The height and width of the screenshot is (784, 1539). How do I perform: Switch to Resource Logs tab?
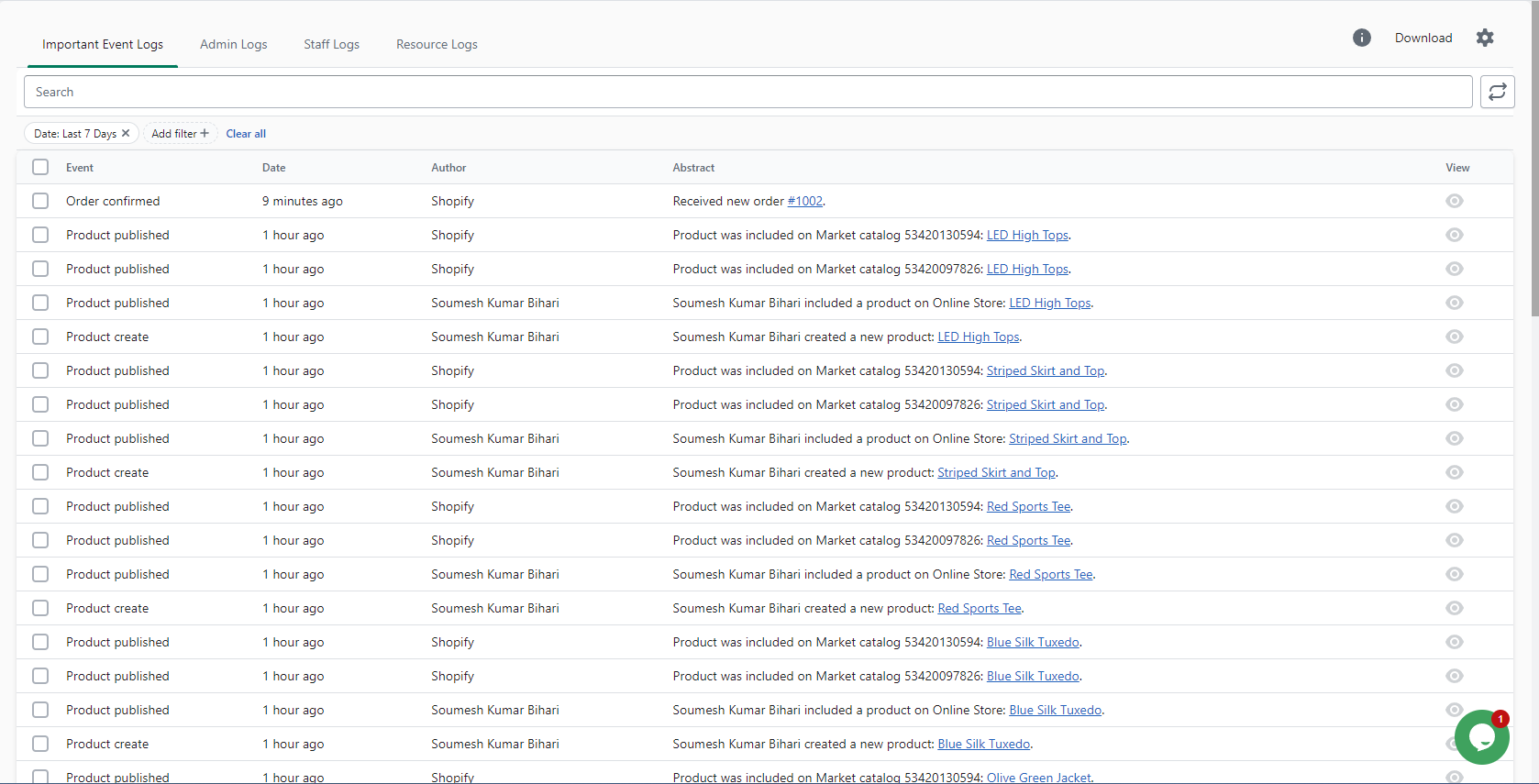(437, 44)
